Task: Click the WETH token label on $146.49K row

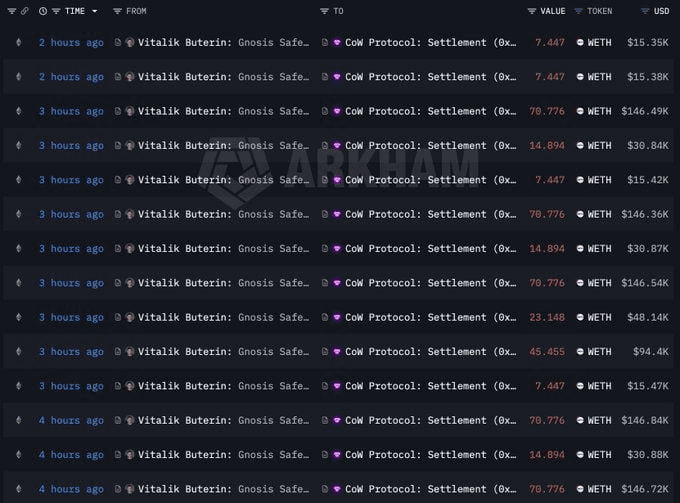Action: pyautogui.click(x=599, y=111)
